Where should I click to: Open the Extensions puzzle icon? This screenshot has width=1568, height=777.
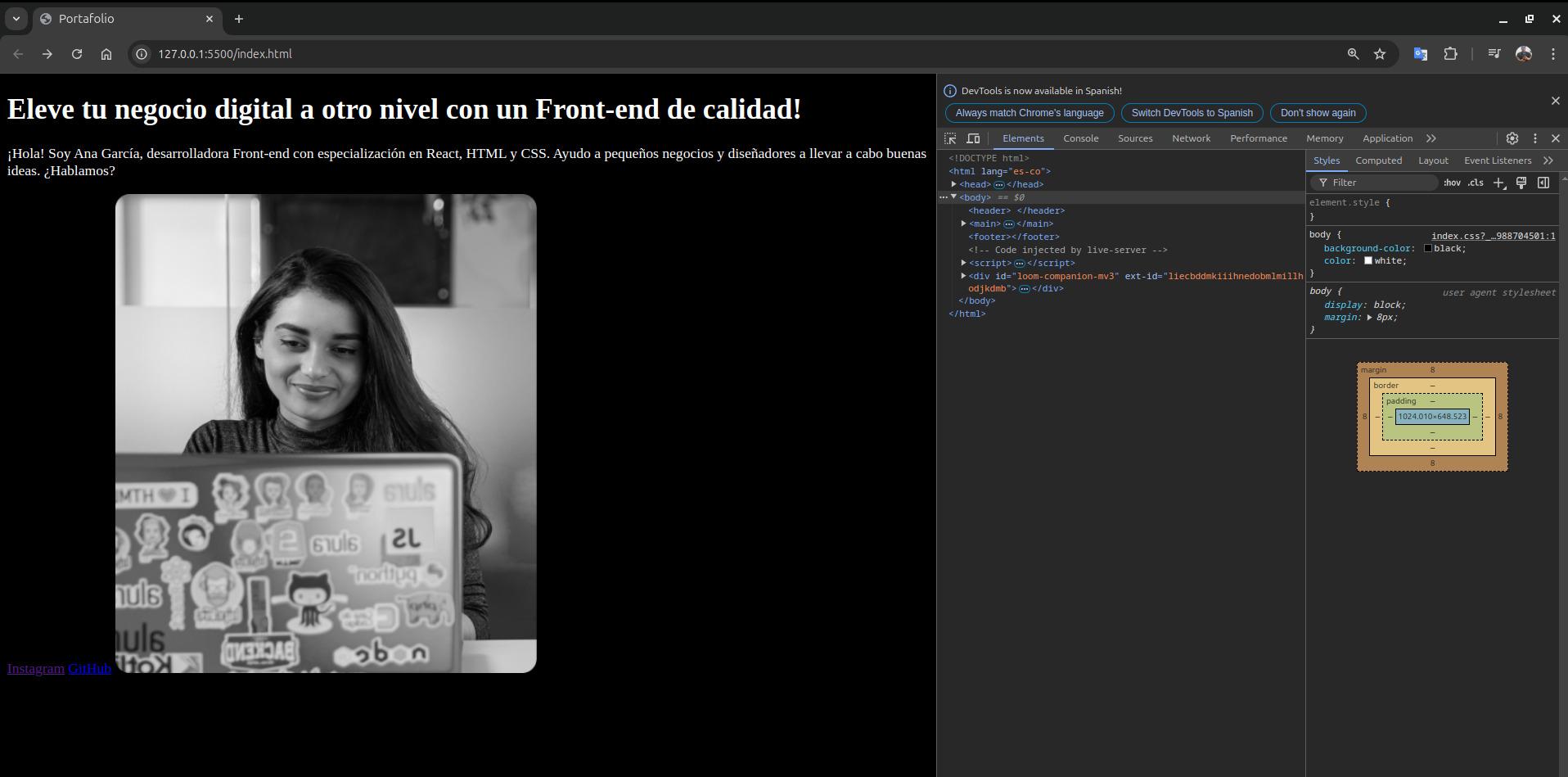[1450, 54]
